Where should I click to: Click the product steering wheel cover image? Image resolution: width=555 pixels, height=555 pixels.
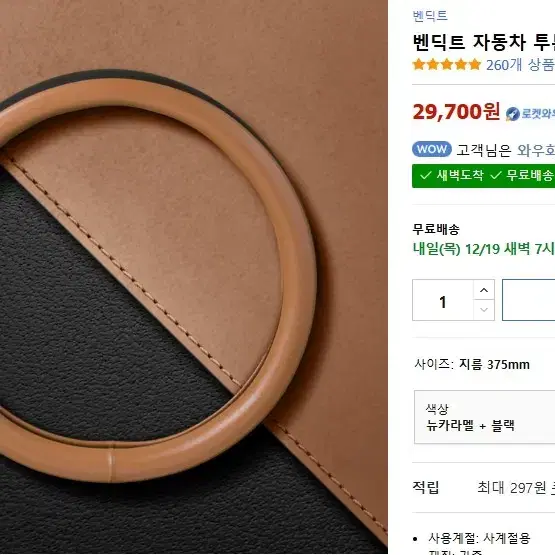194,277
